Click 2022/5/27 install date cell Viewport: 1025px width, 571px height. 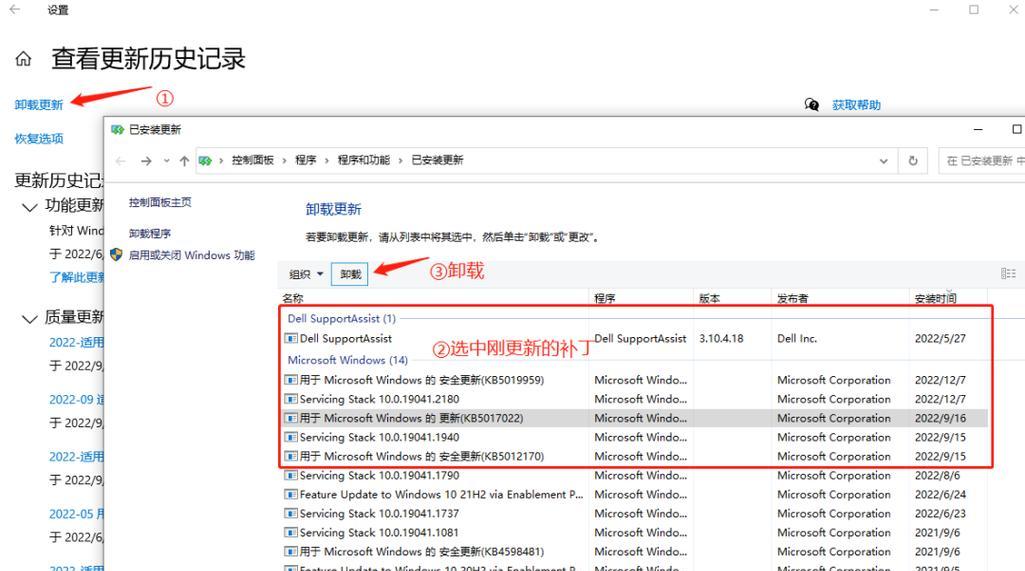[x=940, y=338]
